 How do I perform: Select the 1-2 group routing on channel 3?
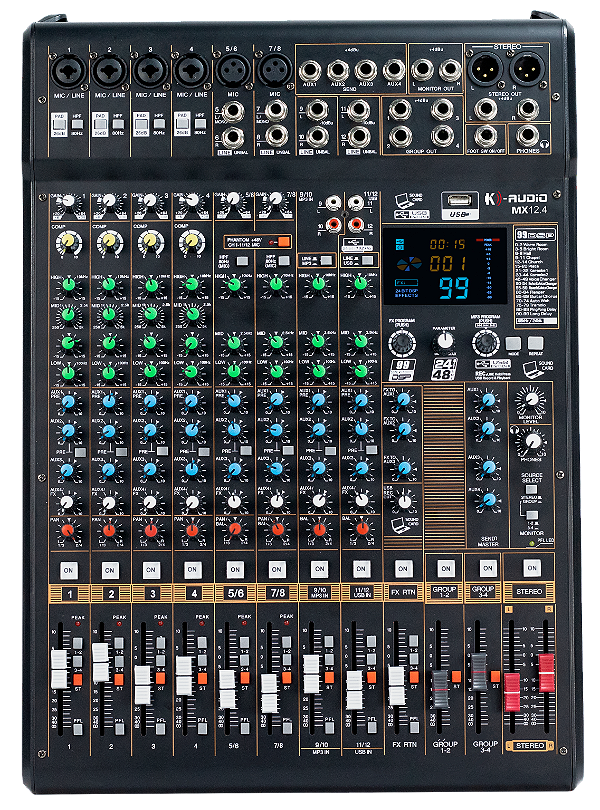pyautogui.click(x=161, y=643)
